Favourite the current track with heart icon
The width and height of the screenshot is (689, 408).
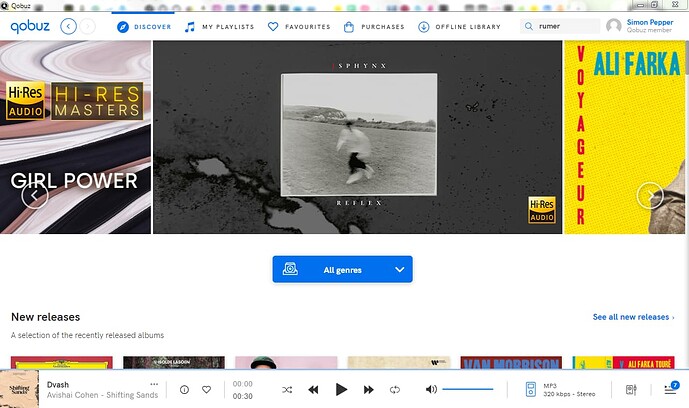pyautogui.click(x=207, y=390)
